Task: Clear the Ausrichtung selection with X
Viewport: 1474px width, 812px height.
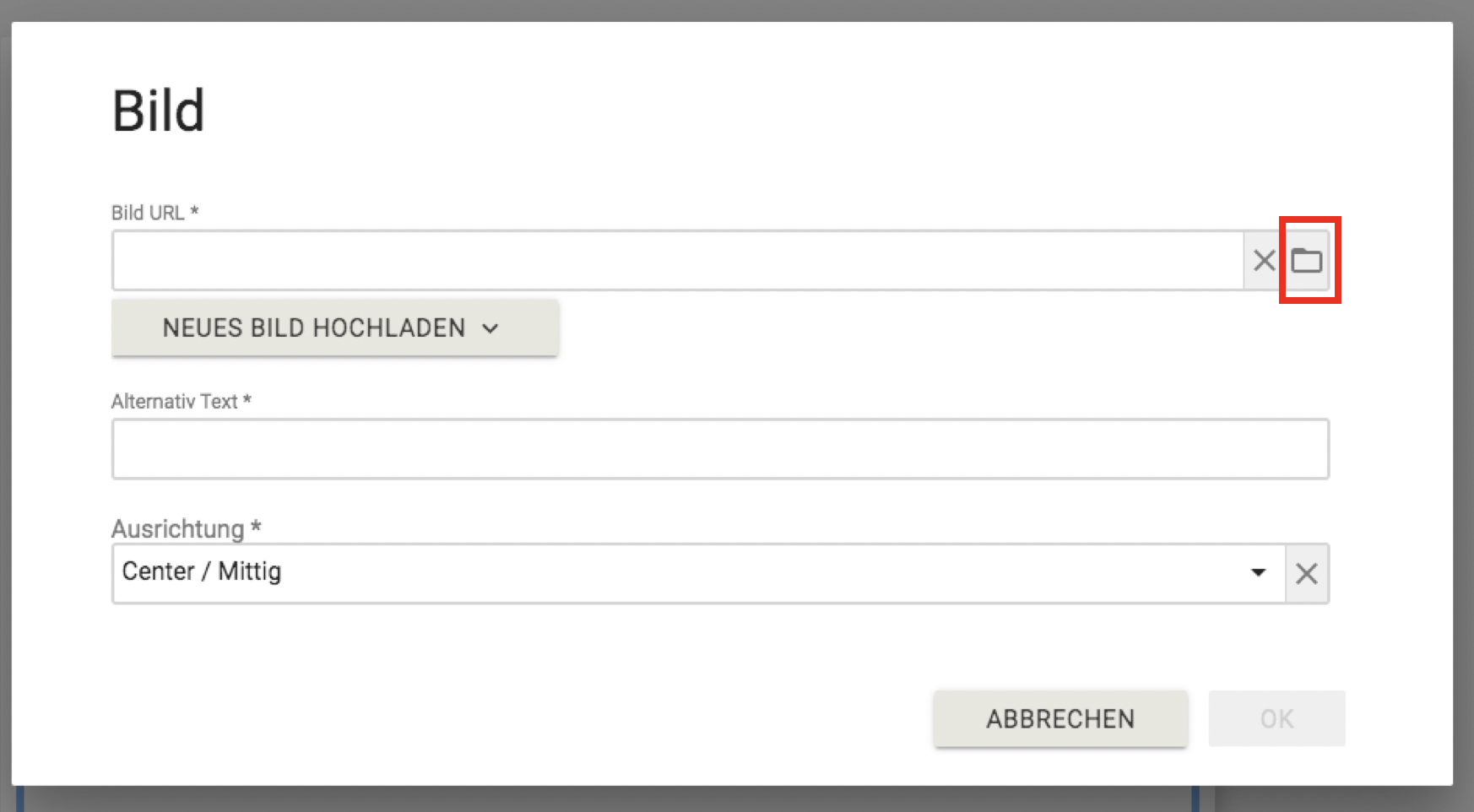Action: pyautogui.click(x=1307, y=574)
